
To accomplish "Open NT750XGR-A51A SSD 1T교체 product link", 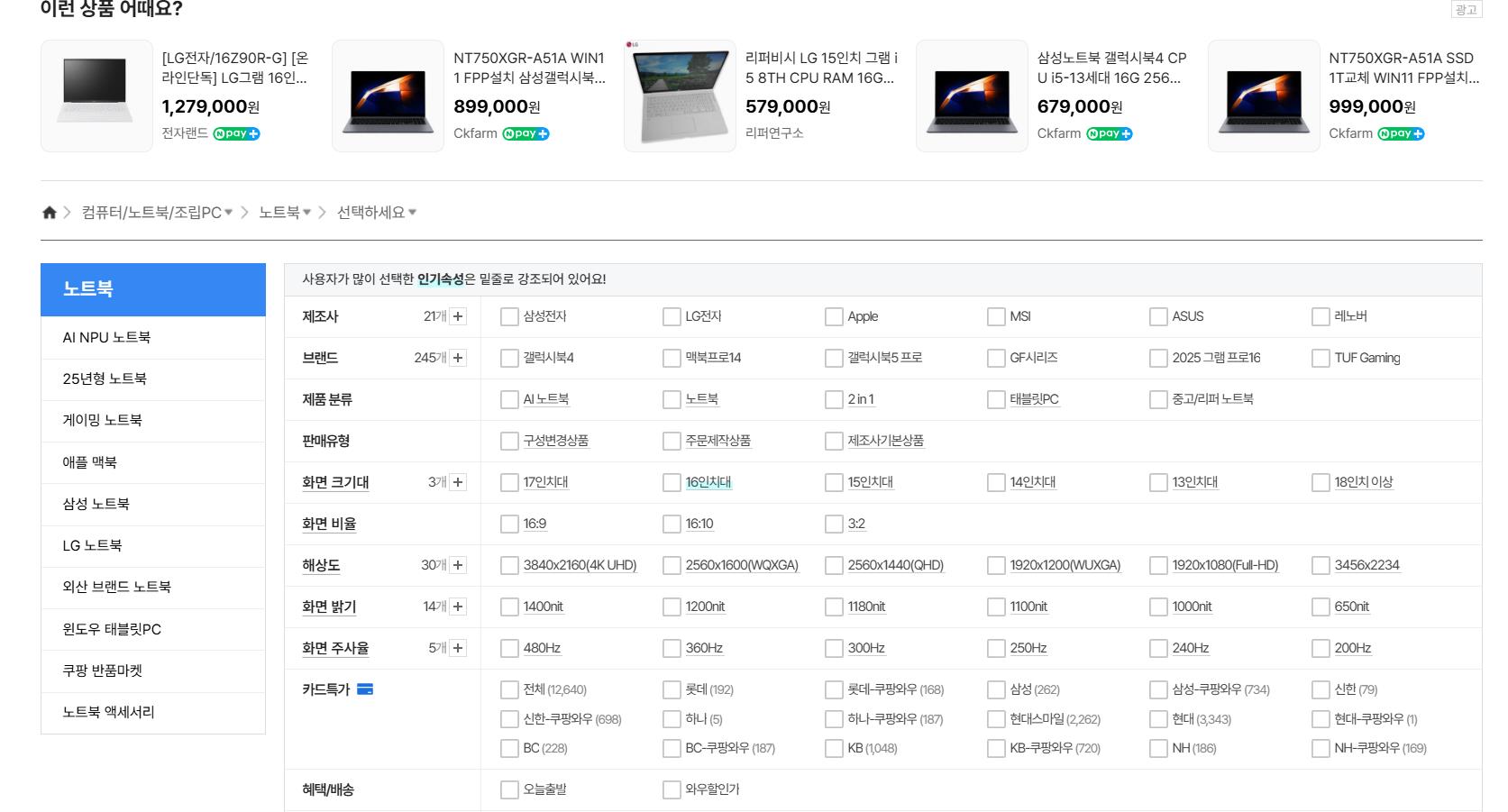I will tap(1403, 68).
